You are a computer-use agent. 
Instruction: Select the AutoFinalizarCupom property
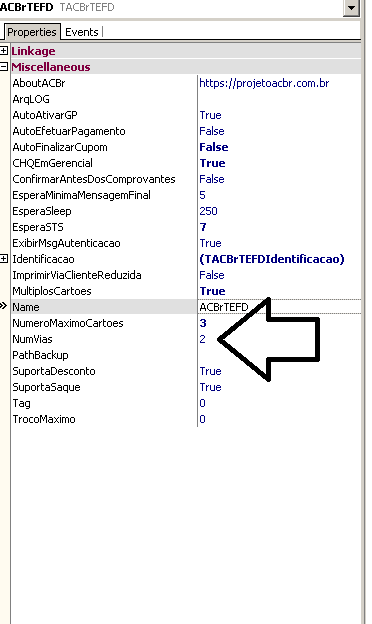coord(60,147)
